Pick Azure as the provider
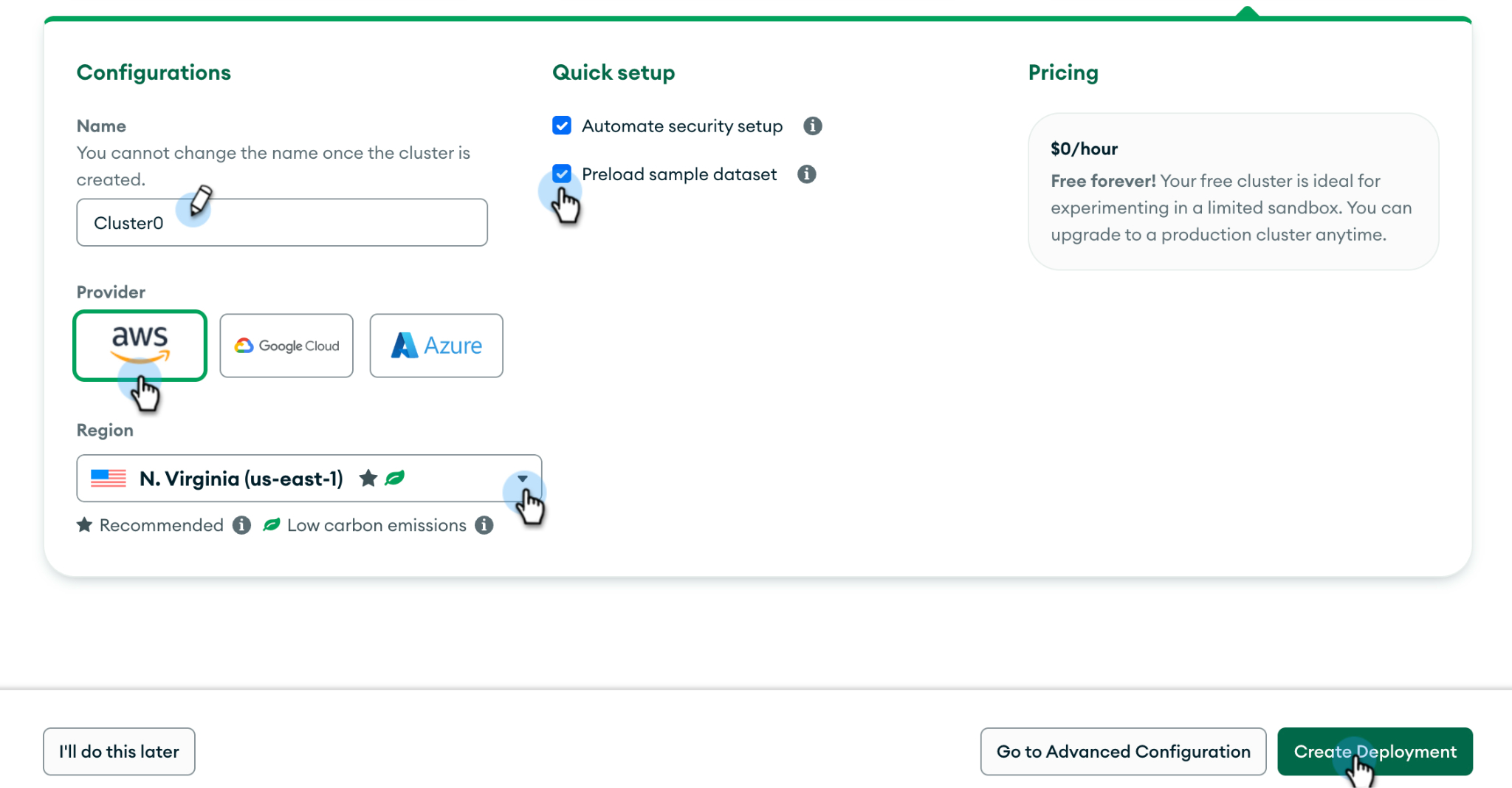Viewport: 1512px width, 788px height. click(x=436, y=346)
